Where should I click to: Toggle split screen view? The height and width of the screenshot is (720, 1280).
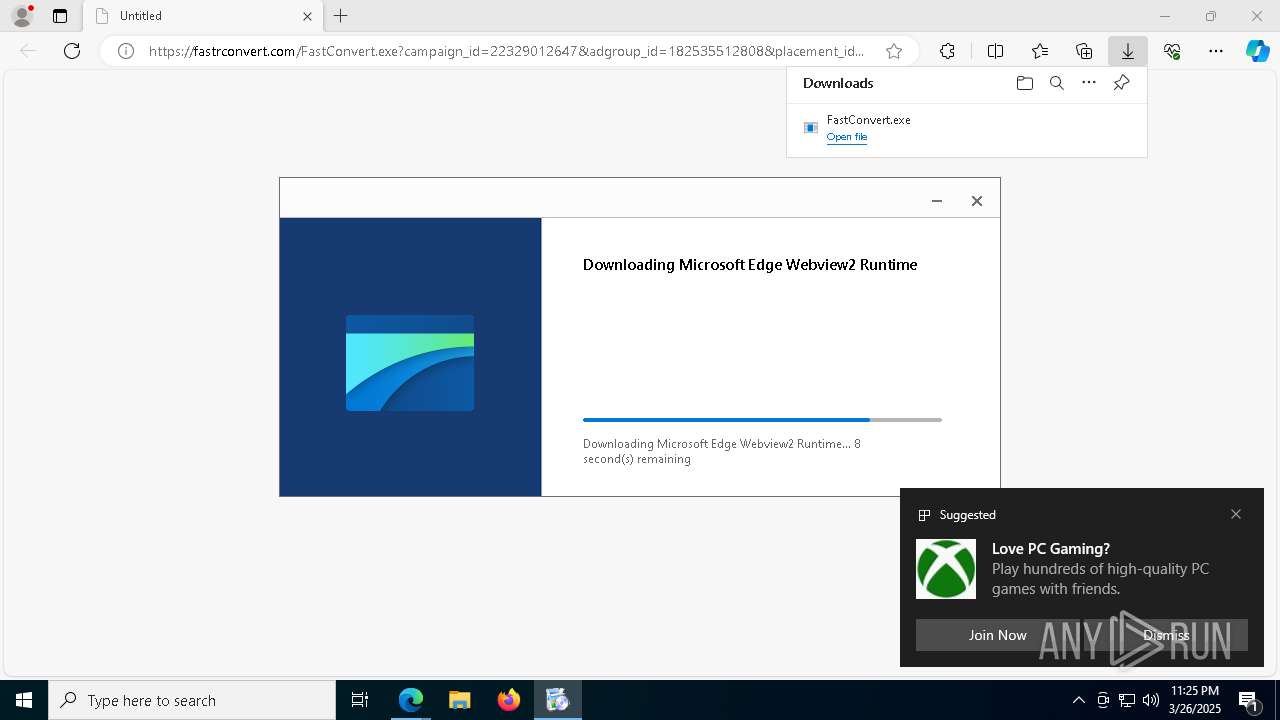995,51
